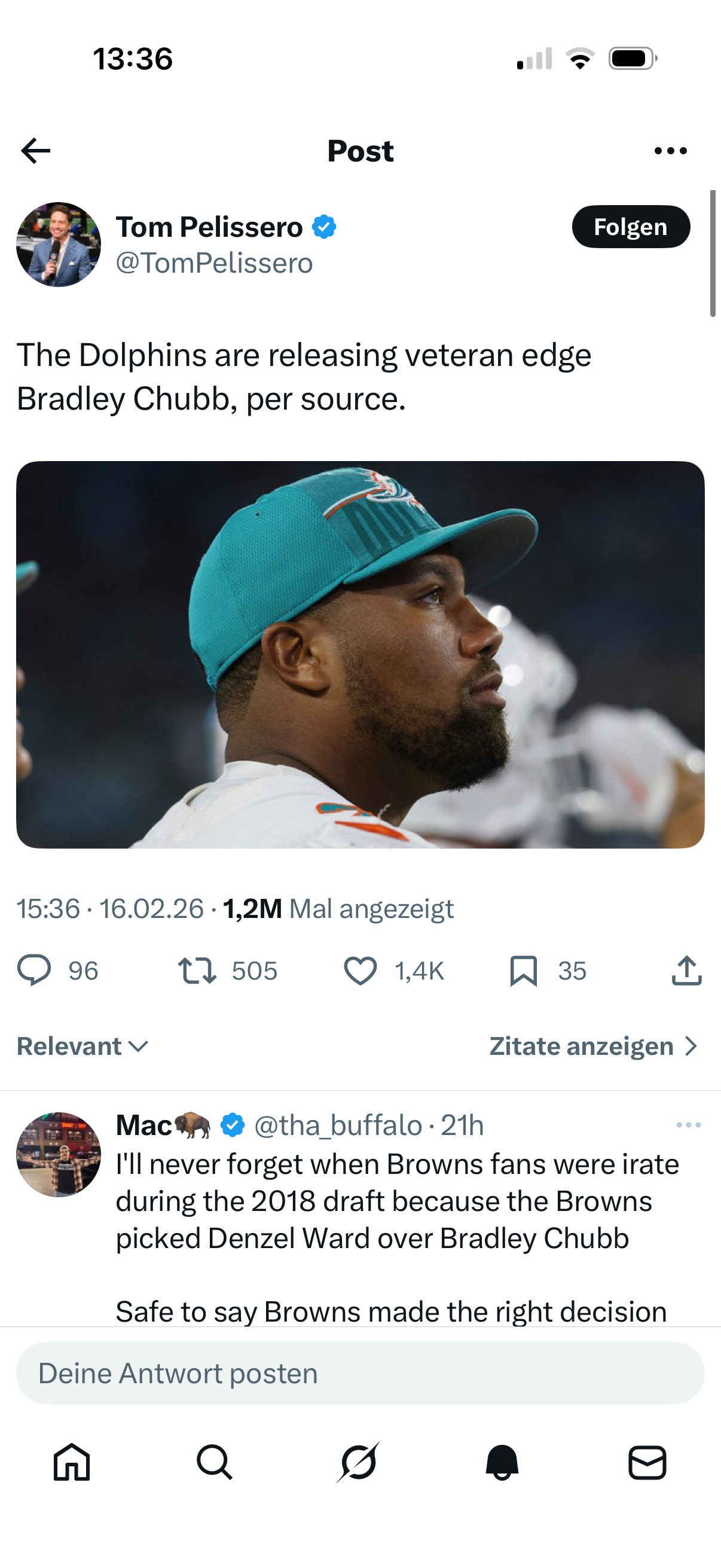721x1568 pixels.
Task: Tap the repost arrows icon
Action: (197, 970)
